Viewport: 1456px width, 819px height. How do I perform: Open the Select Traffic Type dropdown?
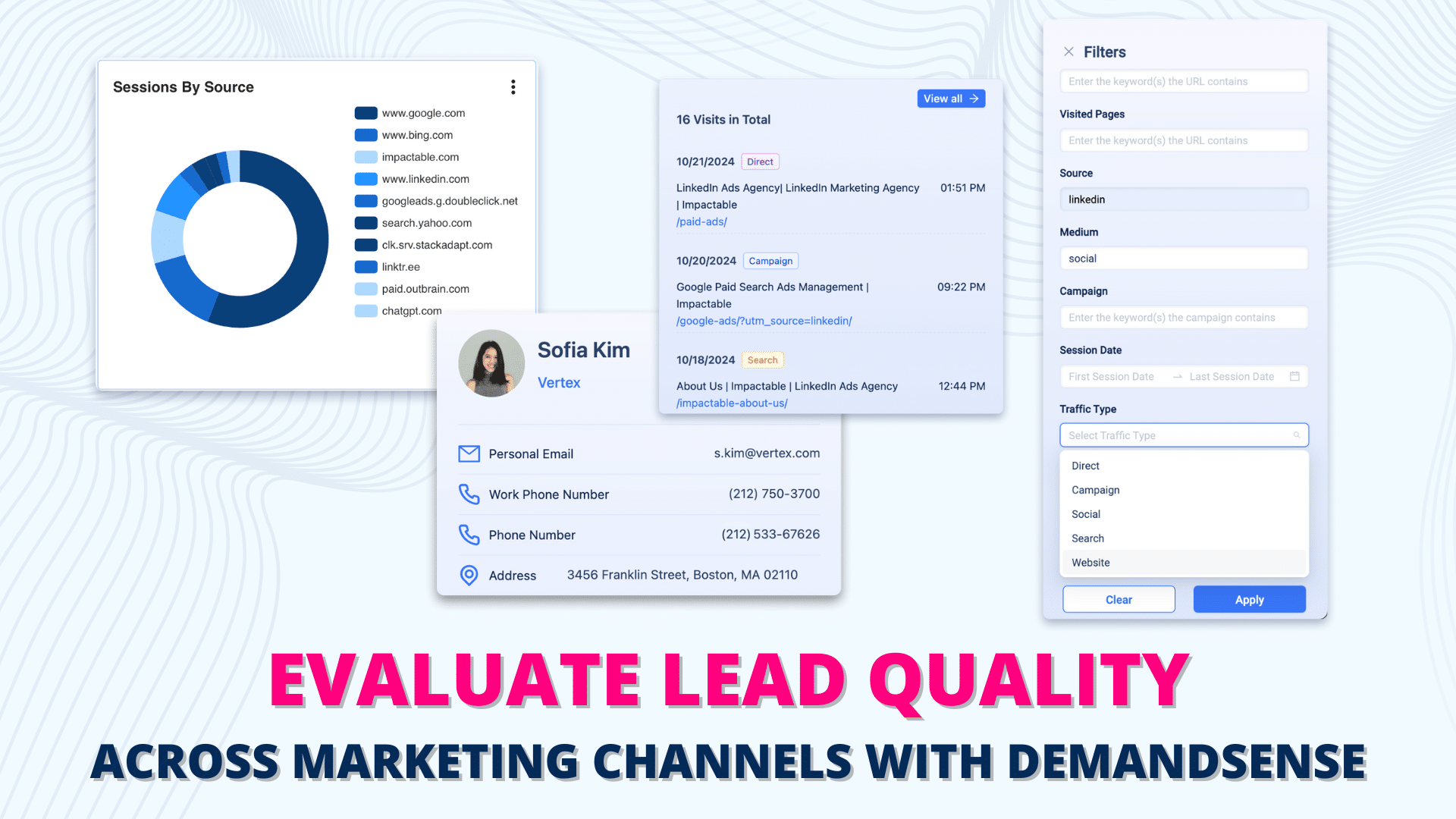pos(1184,435)
